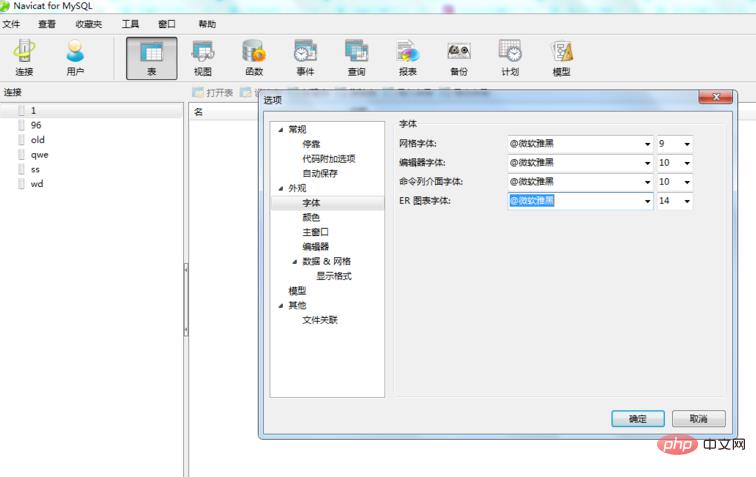Open the 函数 (Function) toolbar icon
This screenshot has width=756, height=477.
point(254,57)
